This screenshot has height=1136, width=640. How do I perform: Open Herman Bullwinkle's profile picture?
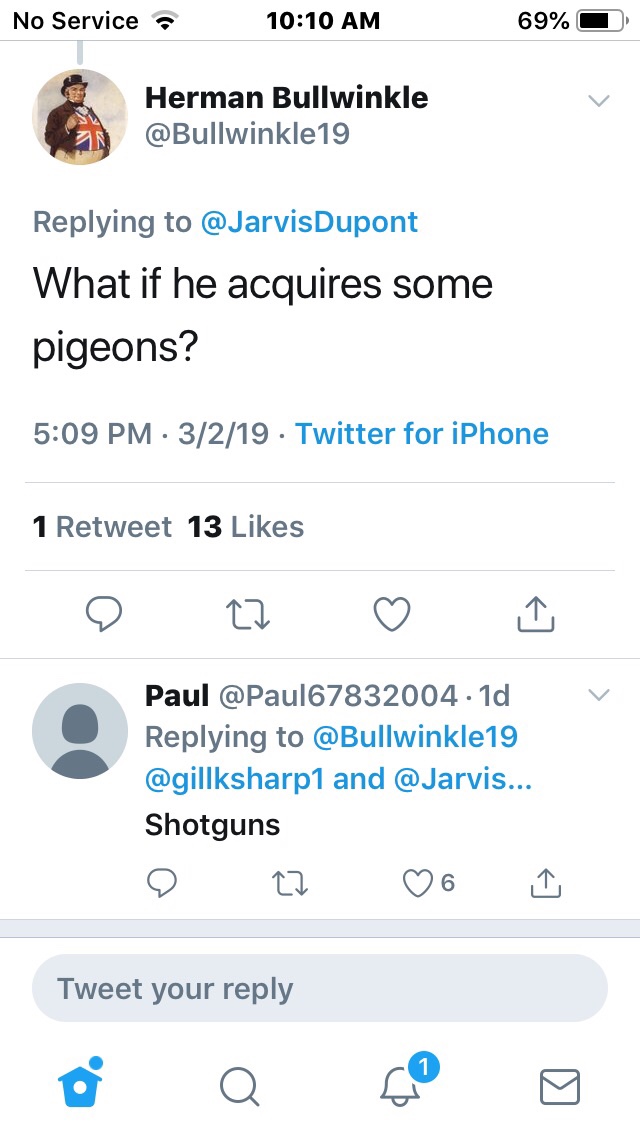coord(80,117)
